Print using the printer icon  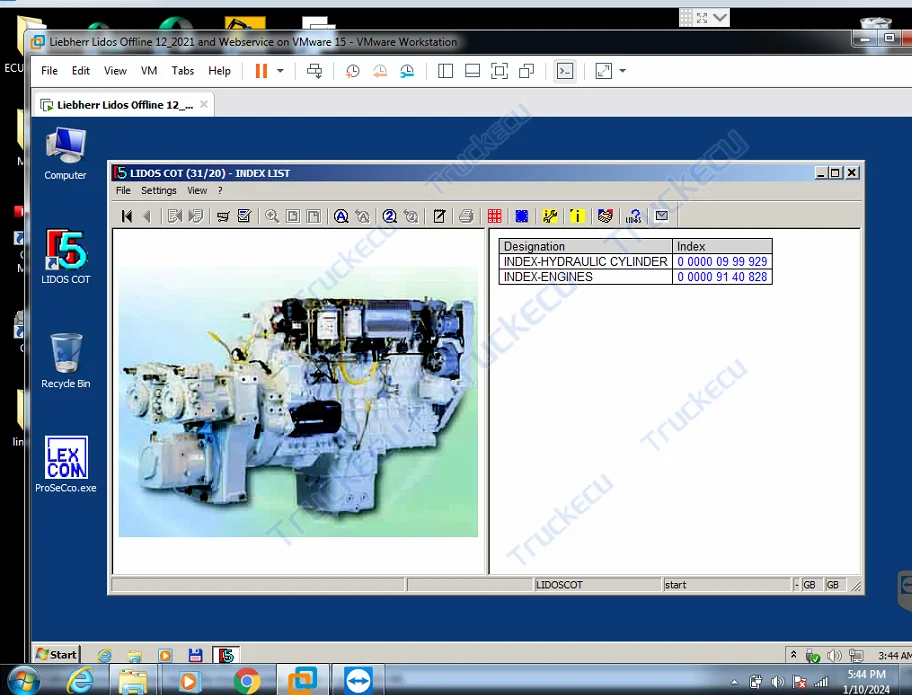466,216
